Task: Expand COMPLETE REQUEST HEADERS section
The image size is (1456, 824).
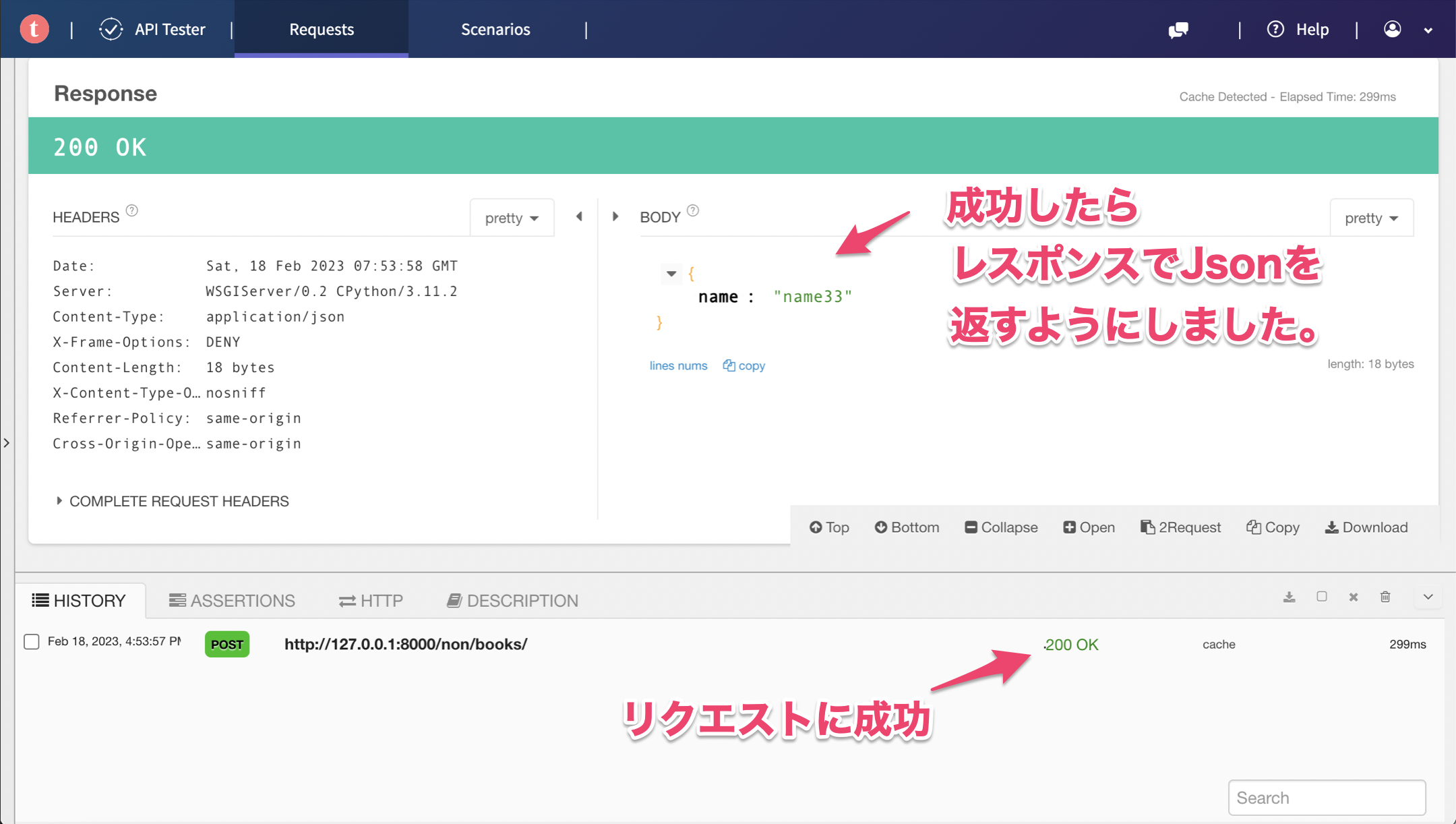Action: tap(178, 500)
